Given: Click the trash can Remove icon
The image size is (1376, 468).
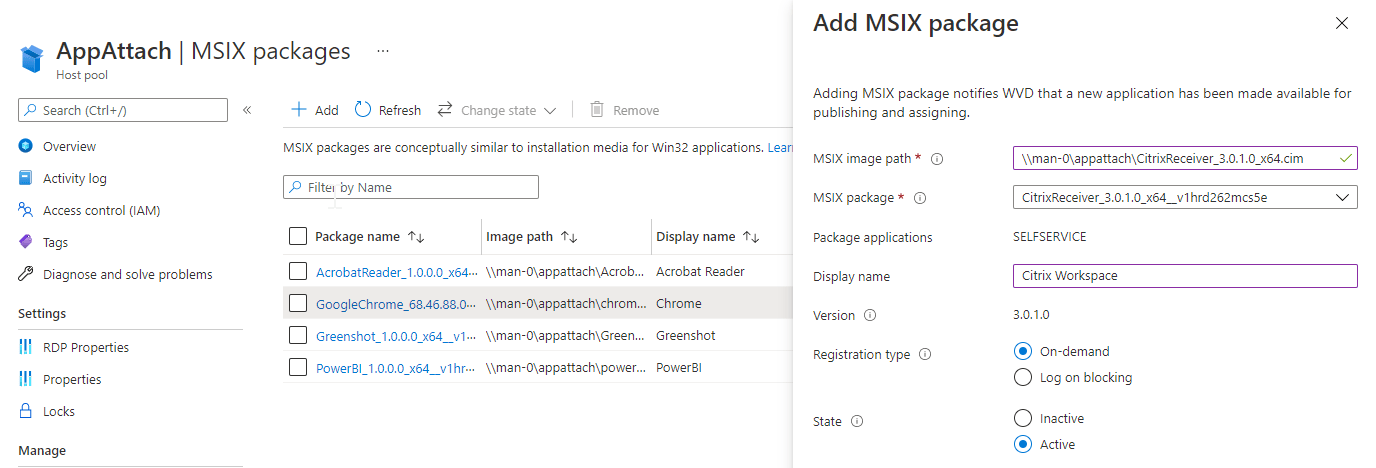Looking at the screenshot, I should (x=597, y=110).
